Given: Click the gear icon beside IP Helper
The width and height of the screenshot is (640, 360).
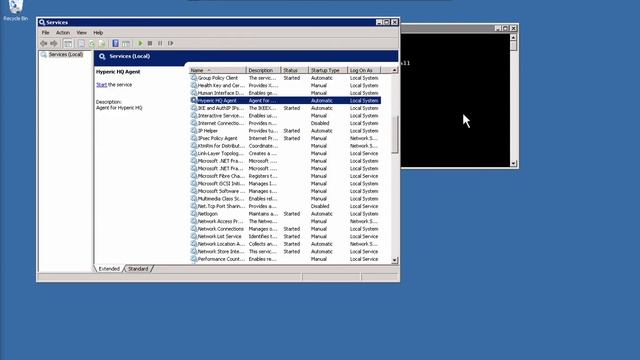Looking at the screenshot, I should point(194,131).
